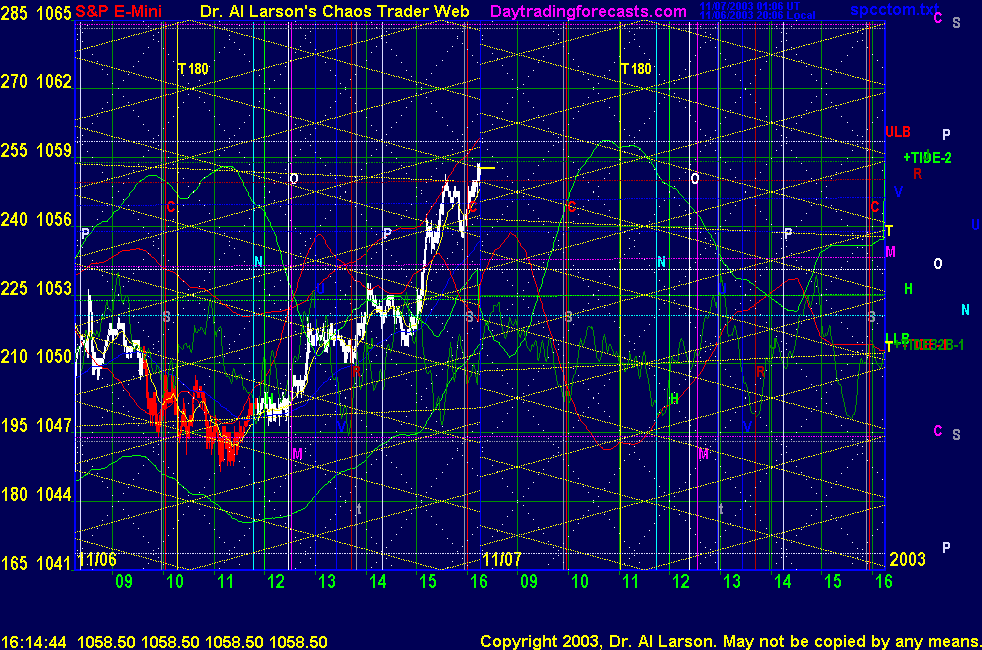Image resolution: width=982 pixels, height=650 pixels.
Task: Click the "Dr. Al Larson's Chaos Trader Web" heading
Action: point(334,11)
